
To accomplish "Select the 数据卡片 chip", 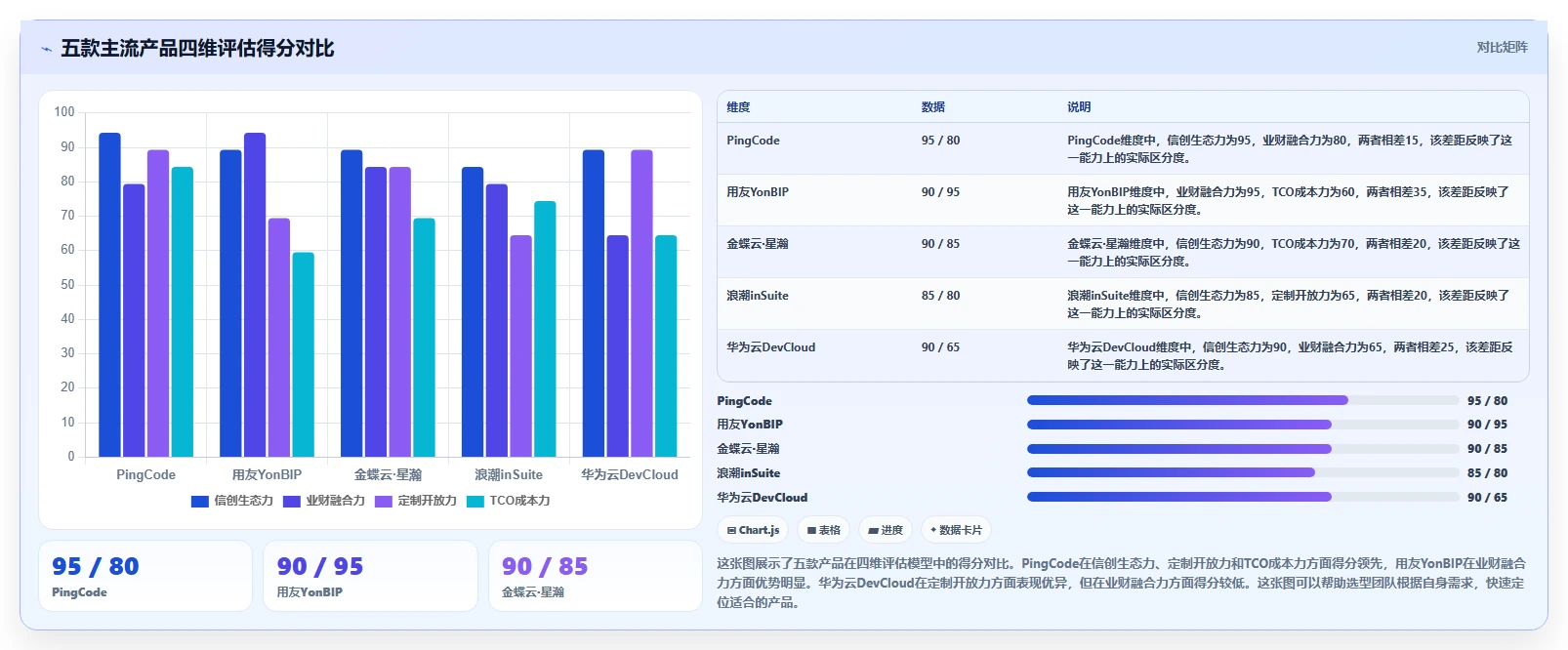I will (x=956, y=530).
